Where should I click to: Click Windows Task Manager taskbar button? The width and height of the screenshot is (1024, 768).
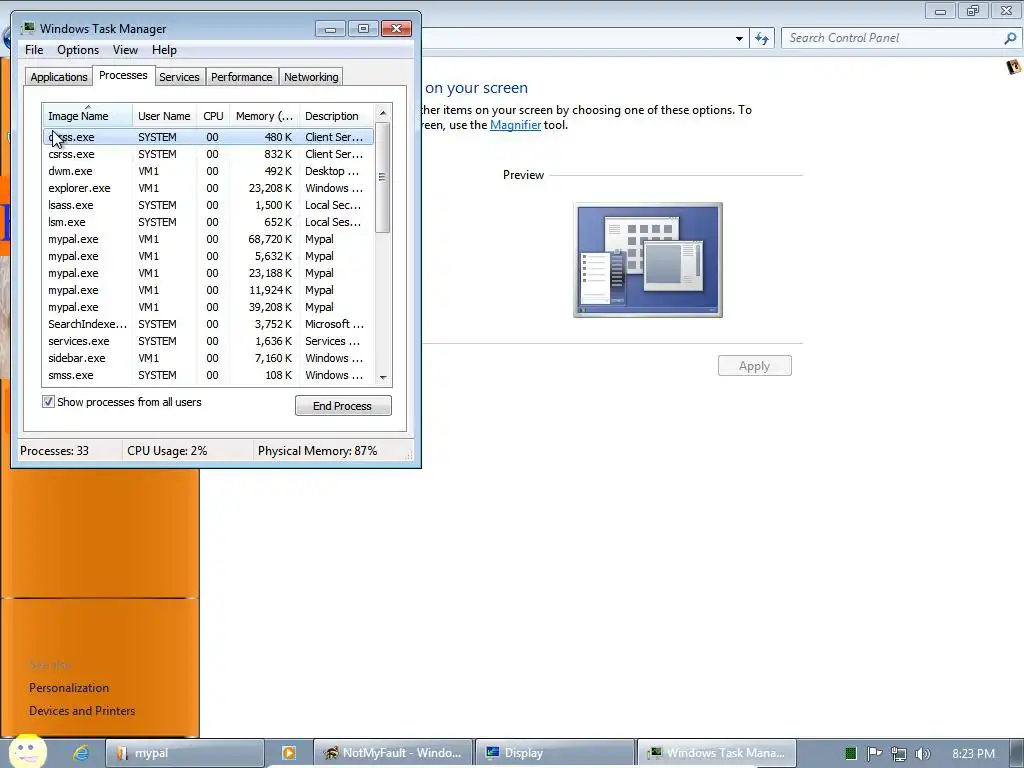coord(717,753)
